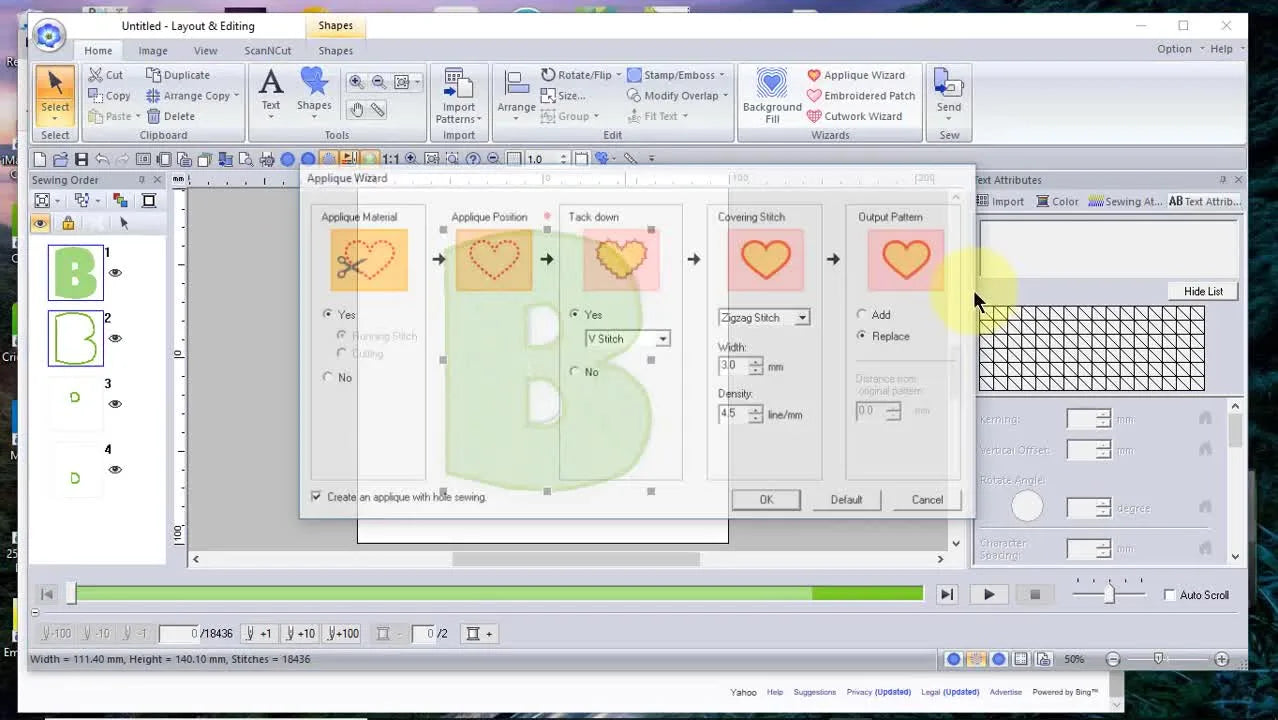Toggle visibility eye of pattern 1
1278x720 pixels.
[115, 272]
